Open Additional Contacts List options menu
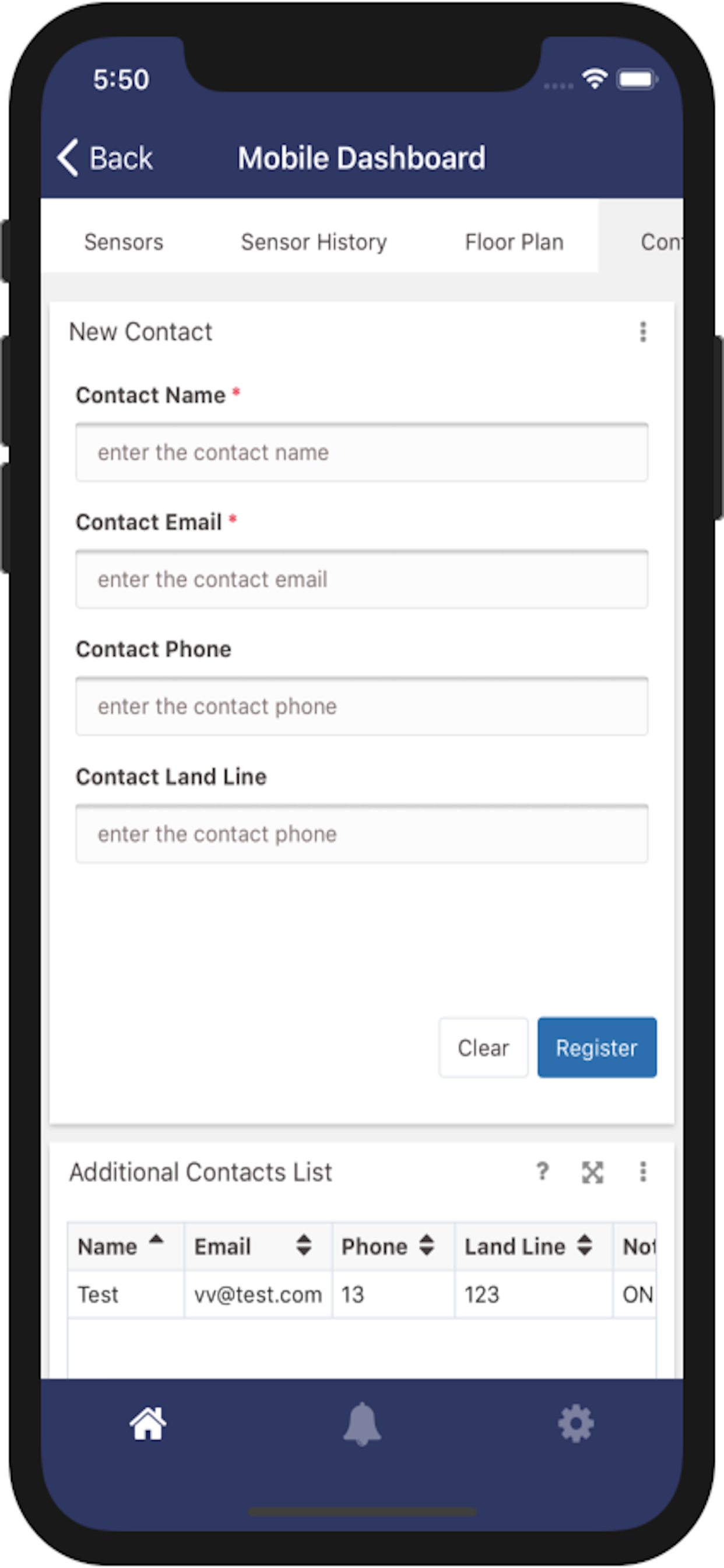724x1568 pixels. (643, 1172)
